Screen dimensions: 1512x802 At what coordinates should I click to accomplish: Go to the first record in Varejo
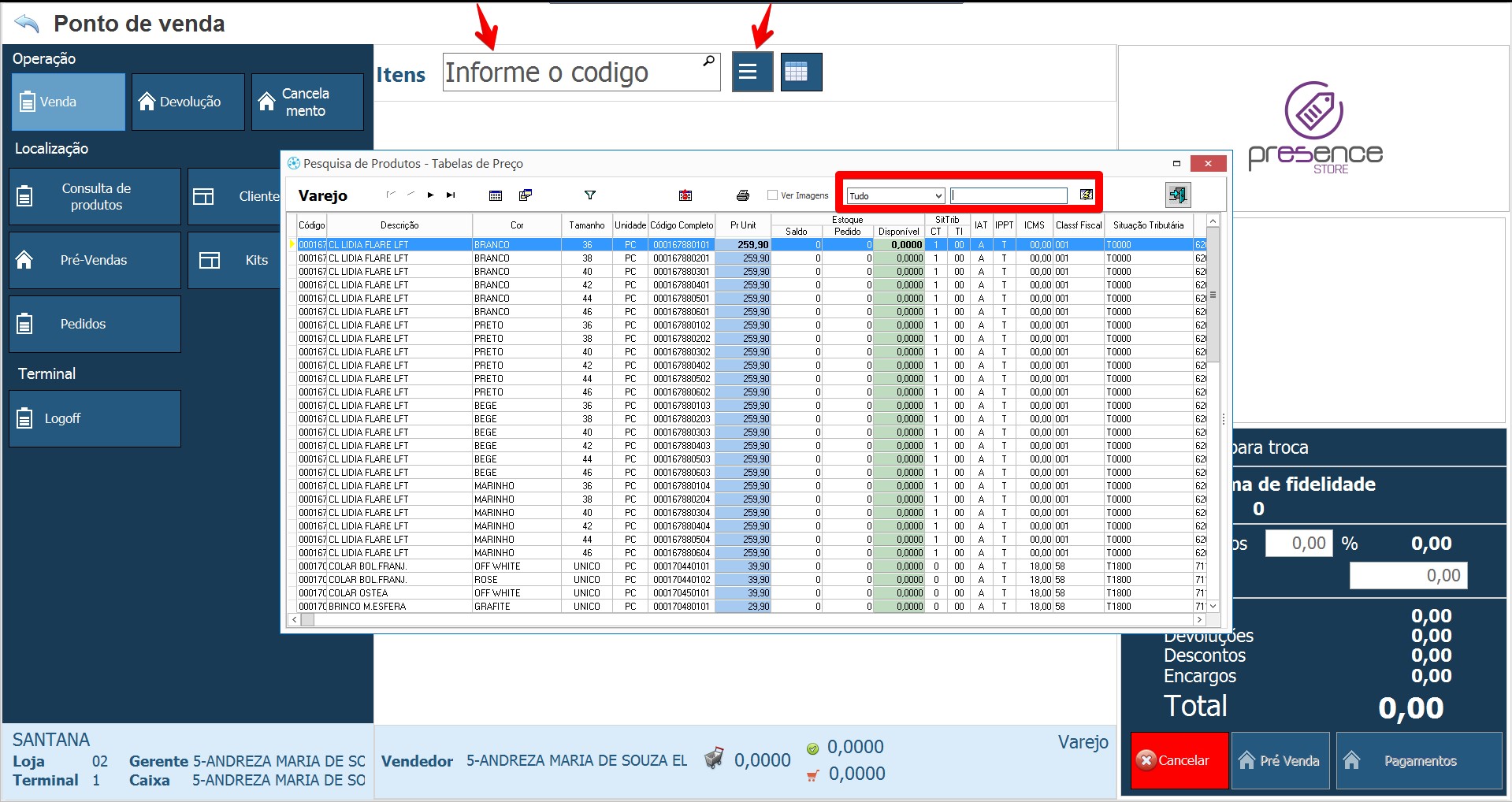[391, 195]
